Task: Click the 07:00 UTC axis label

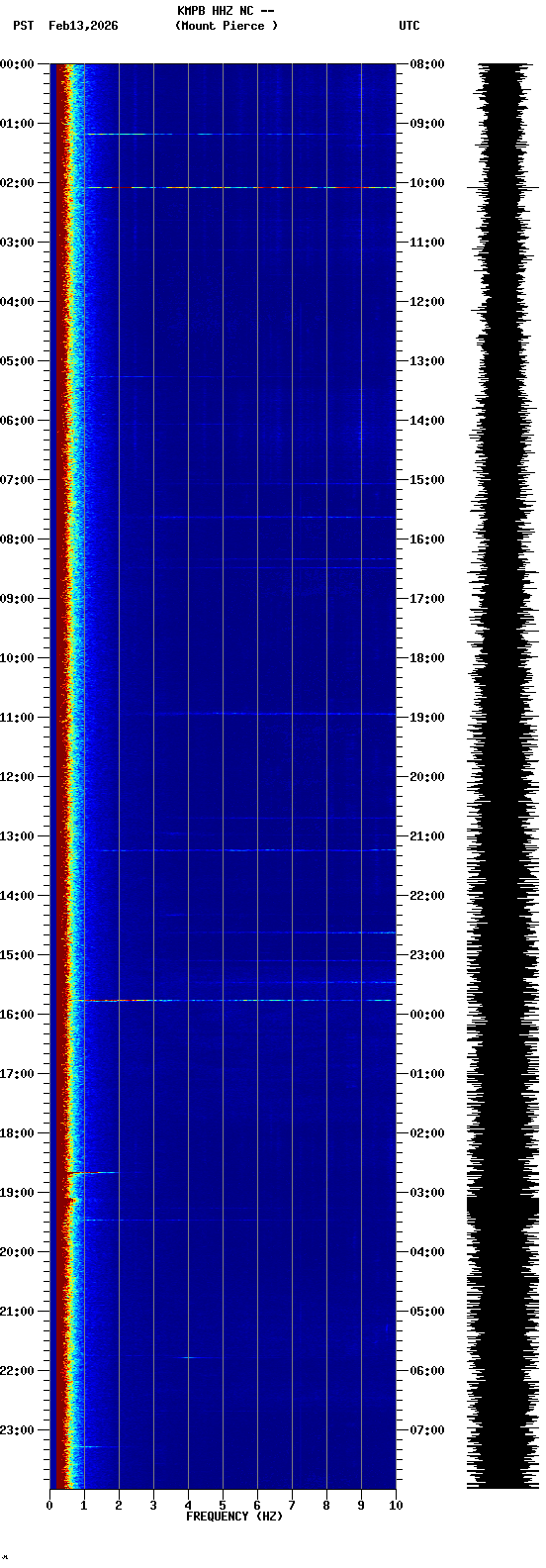Action: (x=427, y=1430)
